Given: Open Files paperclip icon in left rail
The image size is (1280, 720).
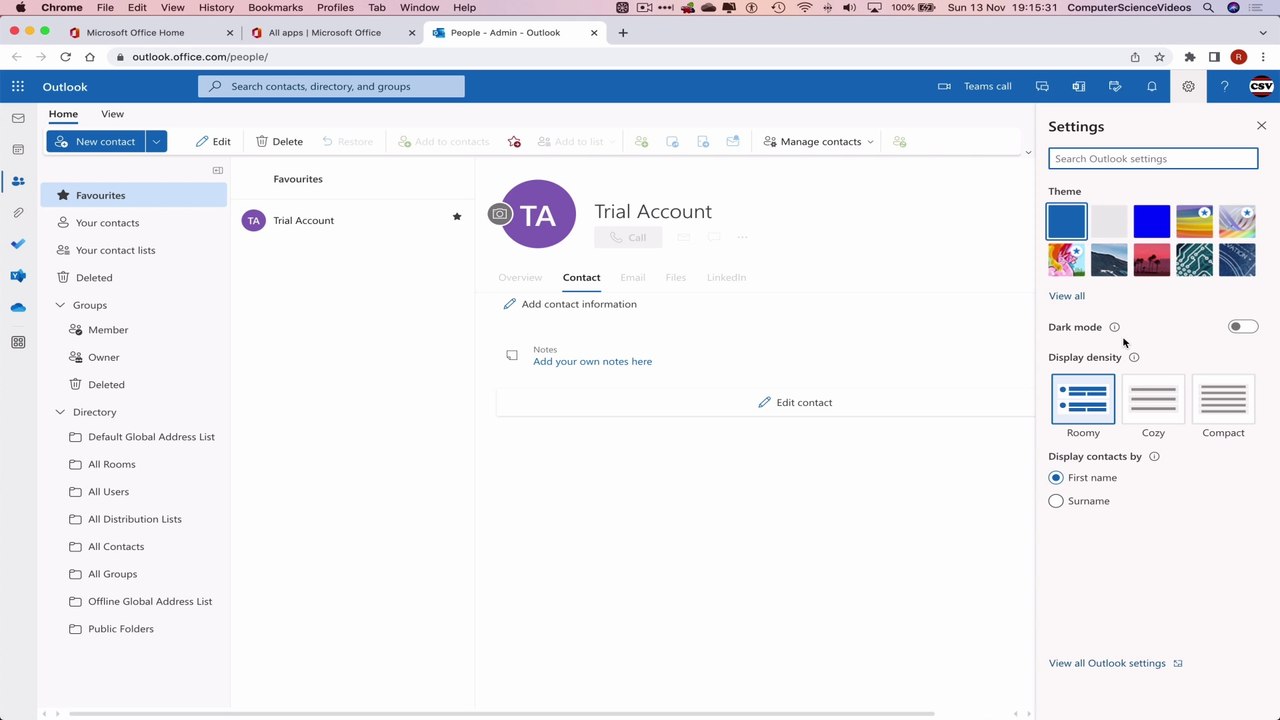Looking at the screenshot, I should [18, 213].
